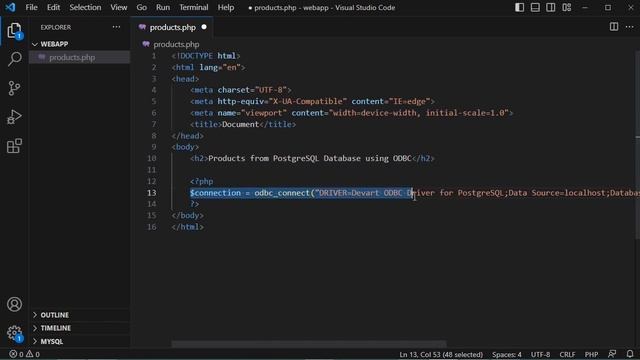Viewport: 640px width, 360px height.
Task: Open the notifications bell
Action: 630,354
